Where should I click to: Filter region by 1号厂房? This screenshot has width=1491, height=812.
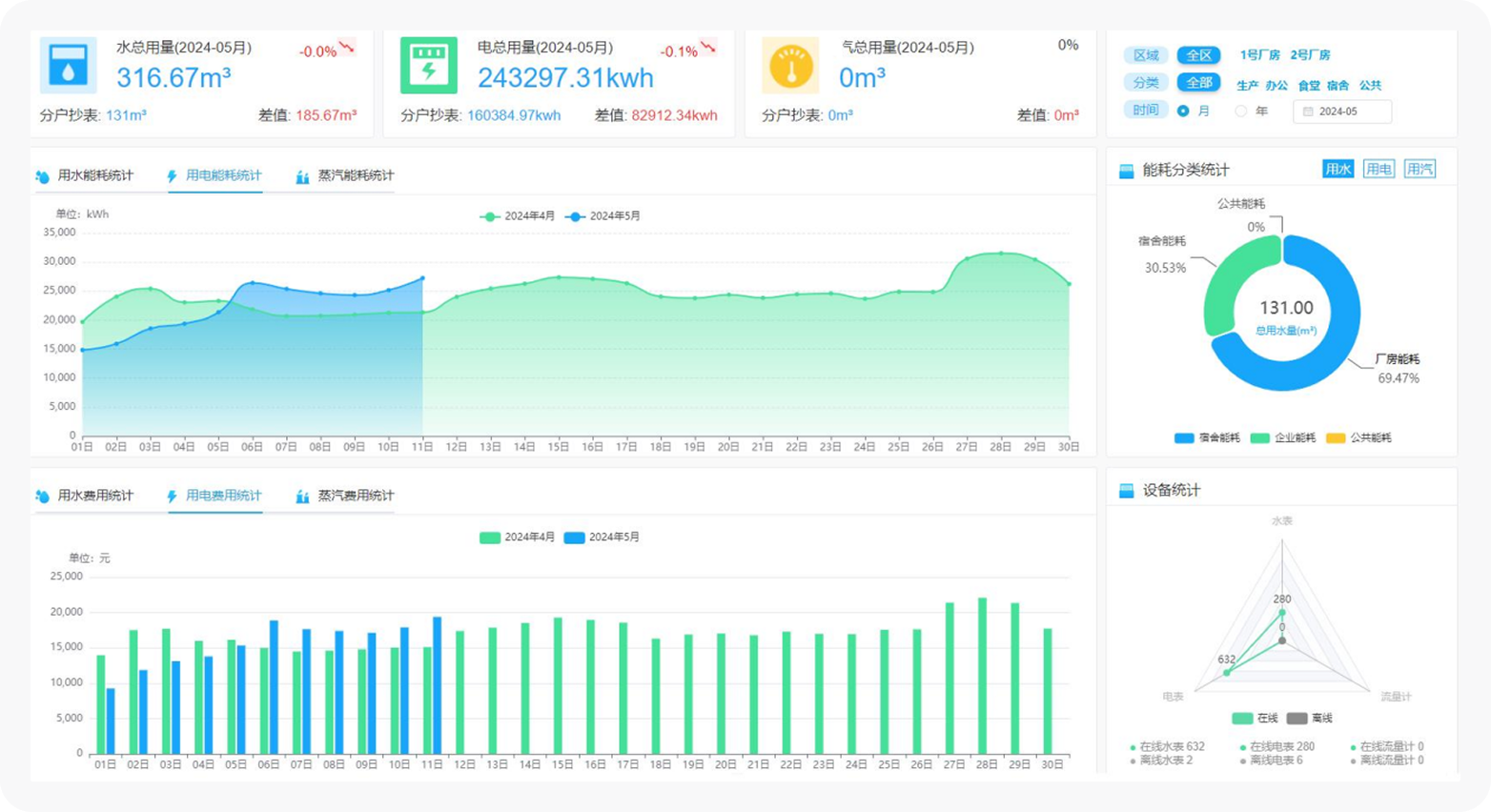point(1259,55)
